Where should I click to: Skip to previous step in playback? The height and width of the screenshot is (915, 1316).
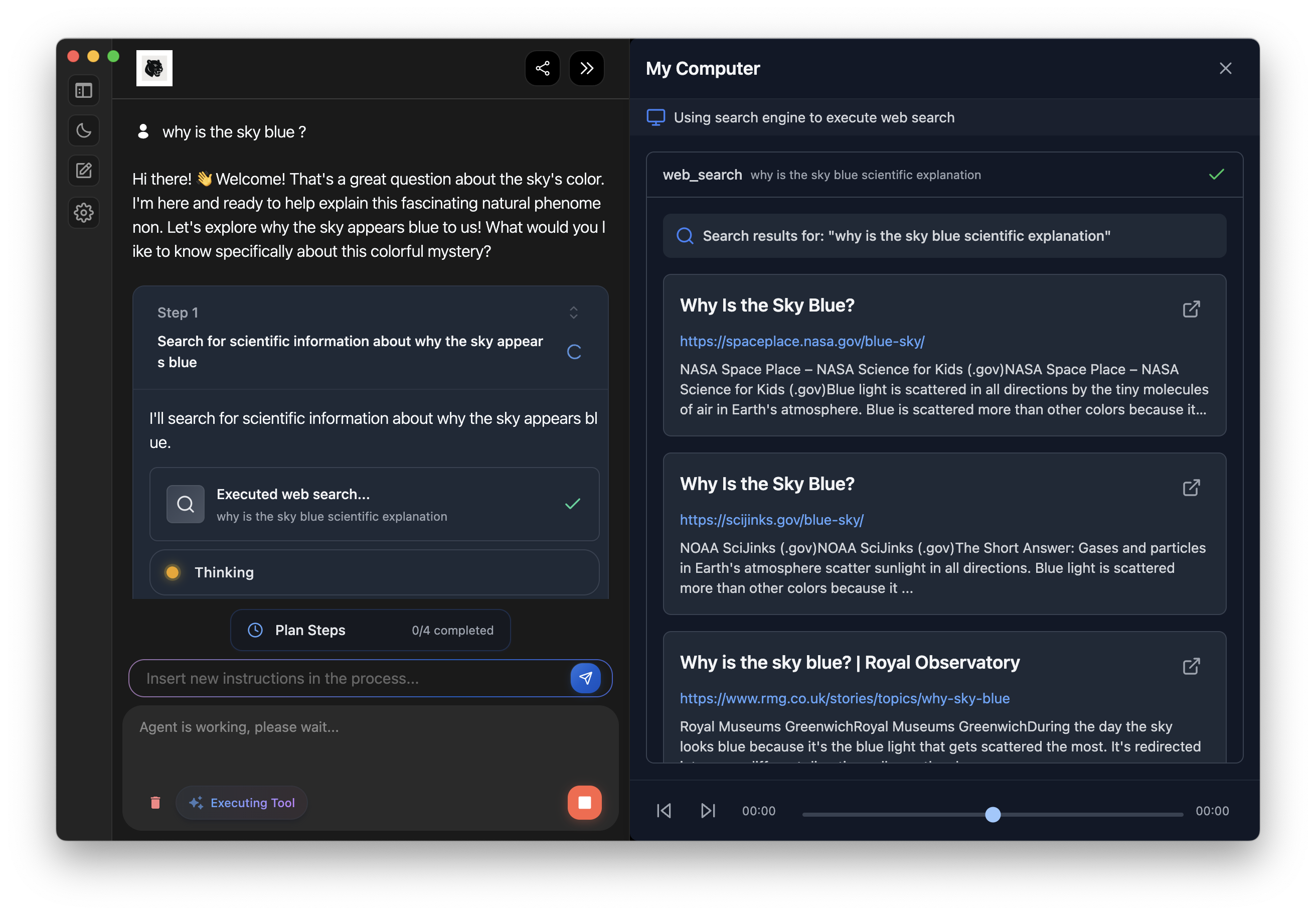tap(664, 811)
